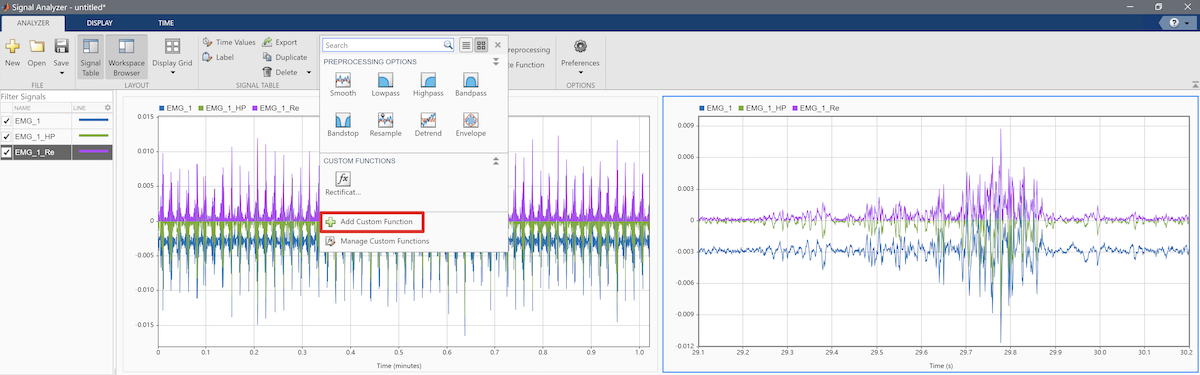Click the left plot's Time (minutes) label
Image resolution: width=1200 pixels, height=375 pixels.
click(x=400, y=366)
